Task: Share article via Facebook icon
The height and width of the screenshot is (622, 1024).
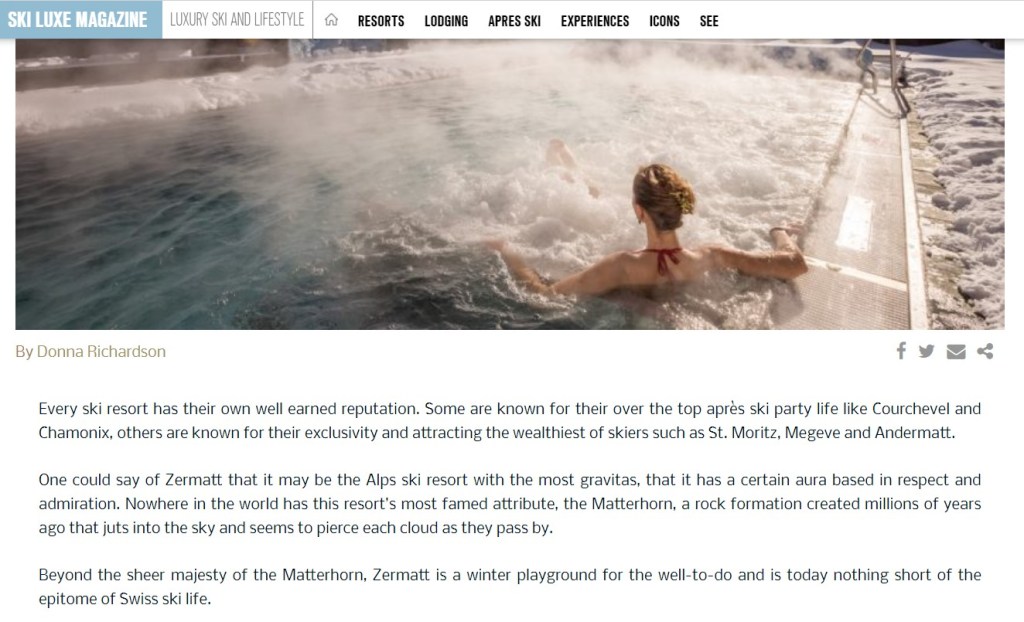Action: [x=901, y=351]
